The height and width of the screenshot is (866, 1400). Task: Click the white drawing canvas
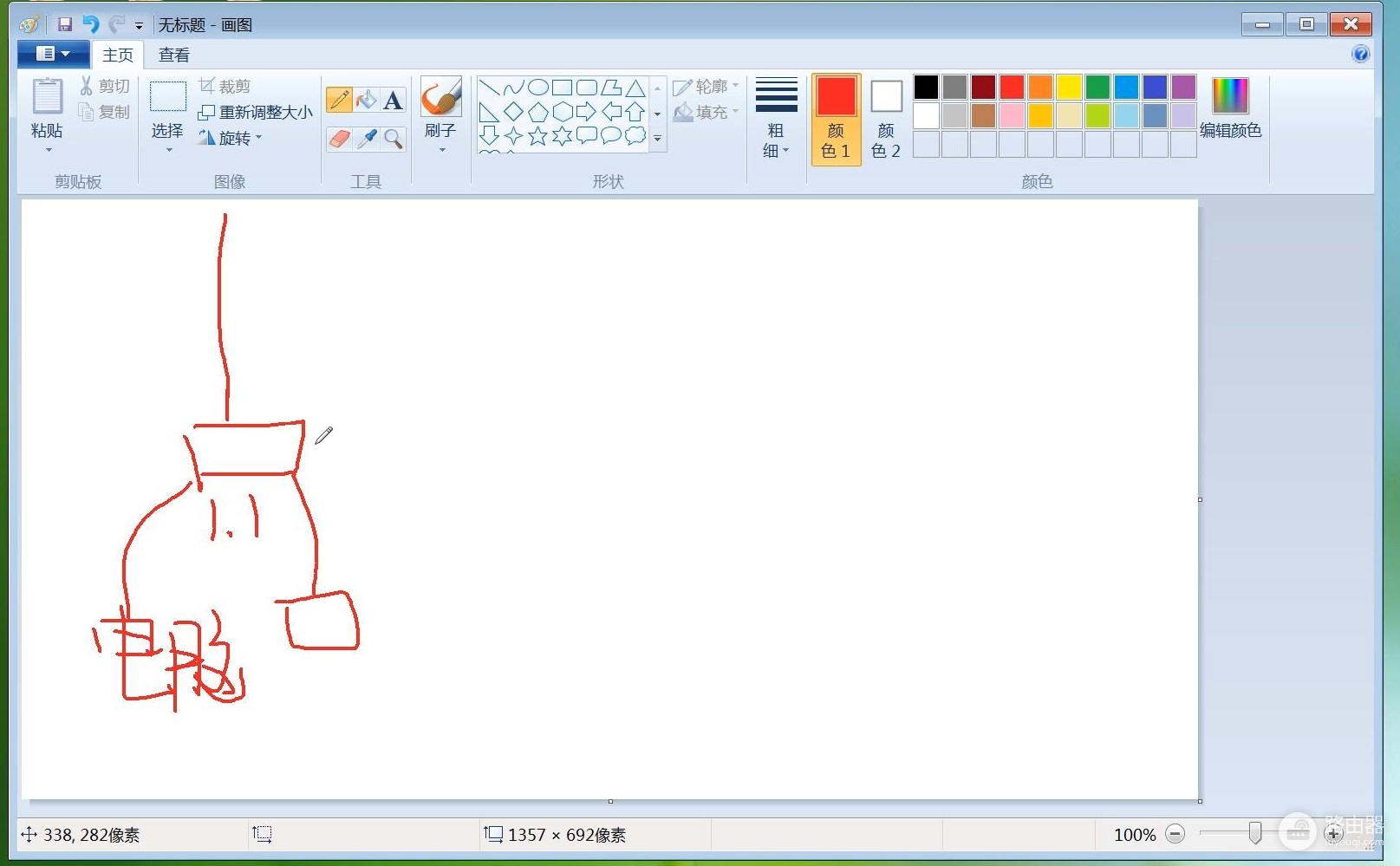610,499
